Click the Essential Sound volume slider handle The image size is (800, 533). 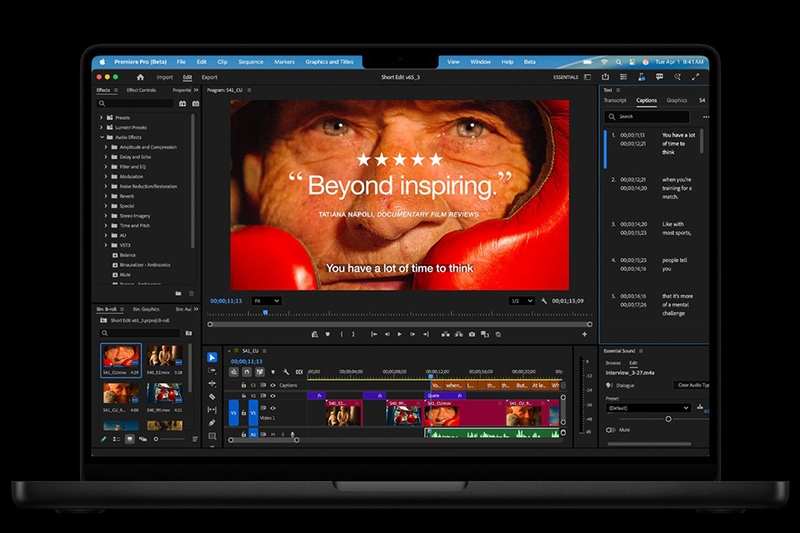[x=668, y=419]
